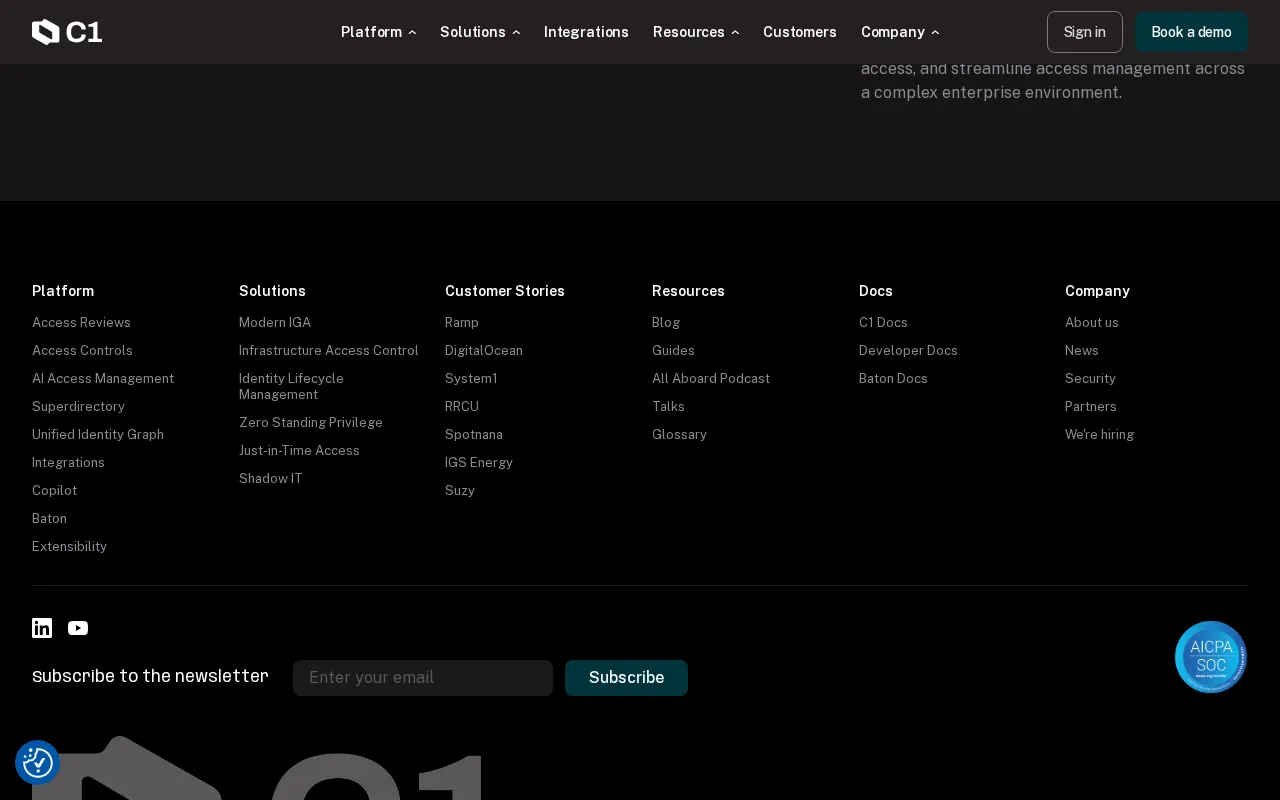Open Integrations in top navigation

[x=586, y=32]
